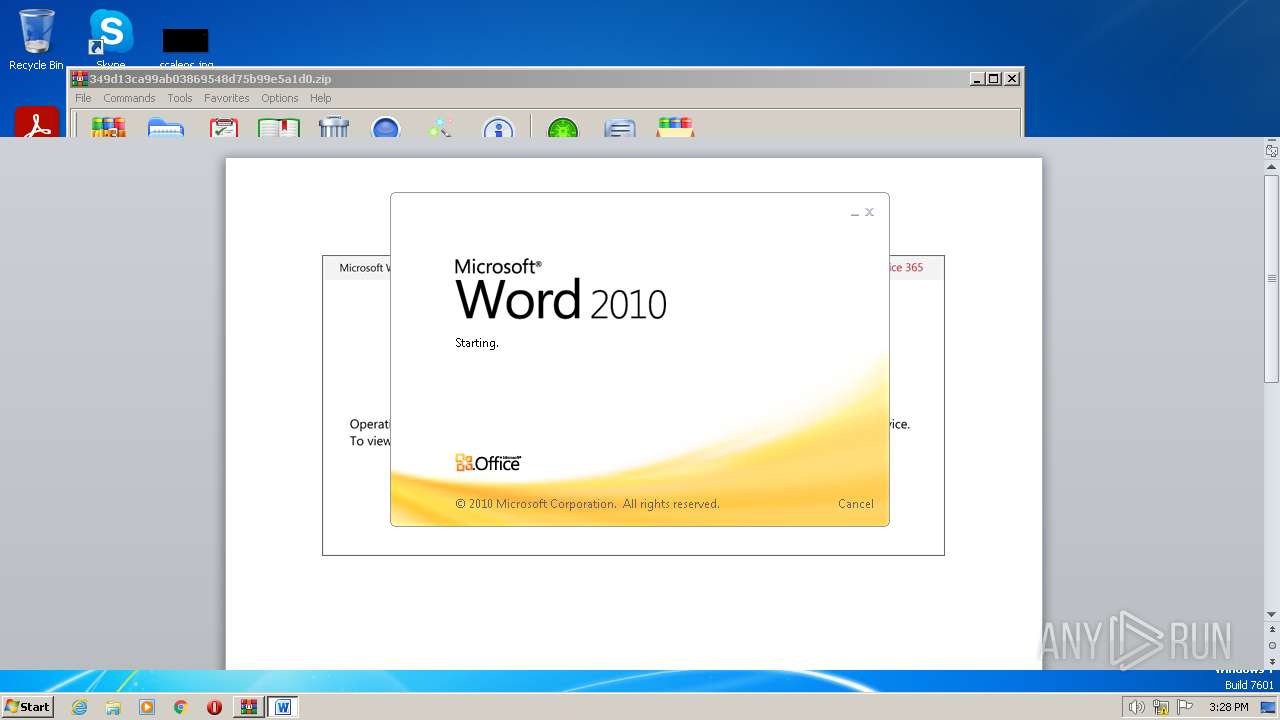Open the Start menu
Viewport: 1280px width, 720px height.
[x=27, y=707]
